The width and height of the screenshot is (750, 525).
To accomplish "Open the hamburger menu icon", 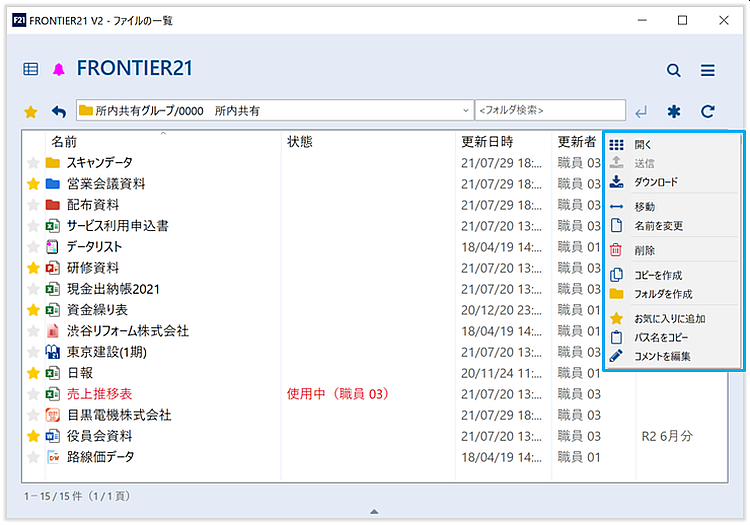I will click(x=708, y=70).
